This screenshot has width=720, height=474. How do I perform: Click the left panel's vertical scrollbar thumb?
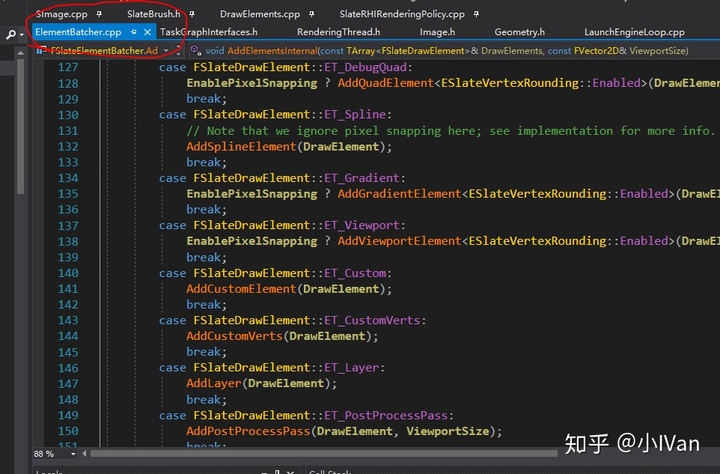(20, 126)
